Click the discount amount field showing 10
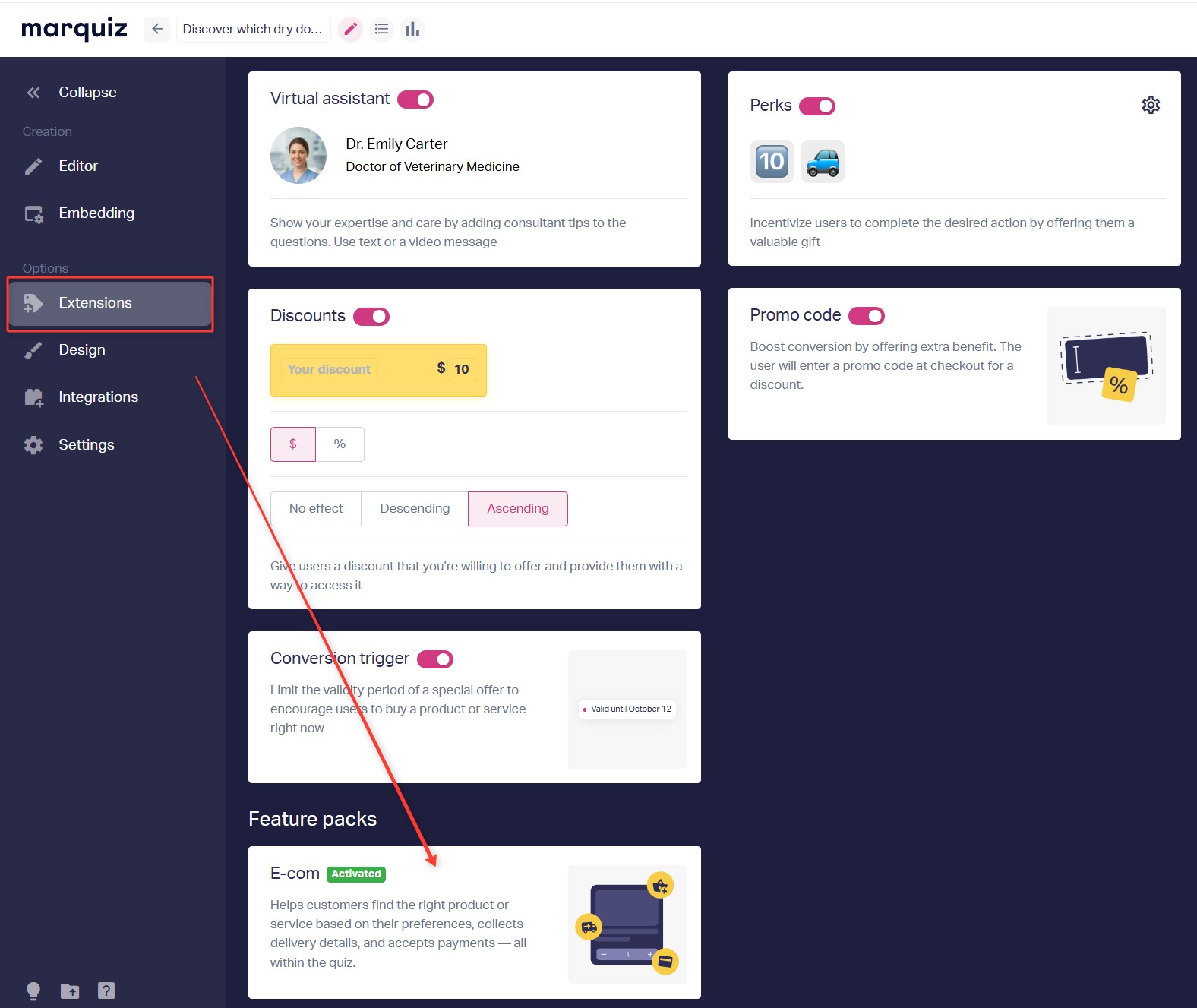The image size is (1197, 1008). (462, 369)
